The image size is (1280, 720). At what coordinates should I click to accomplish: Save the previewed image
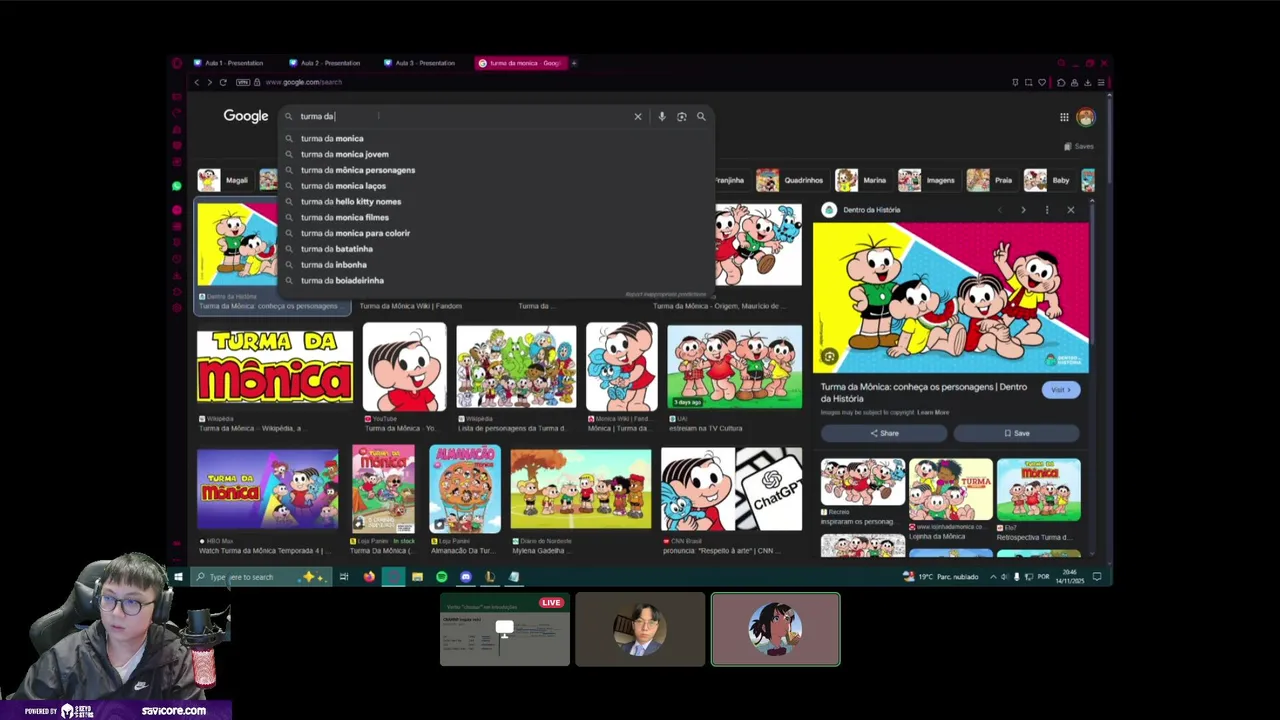tap(1016, 433)
